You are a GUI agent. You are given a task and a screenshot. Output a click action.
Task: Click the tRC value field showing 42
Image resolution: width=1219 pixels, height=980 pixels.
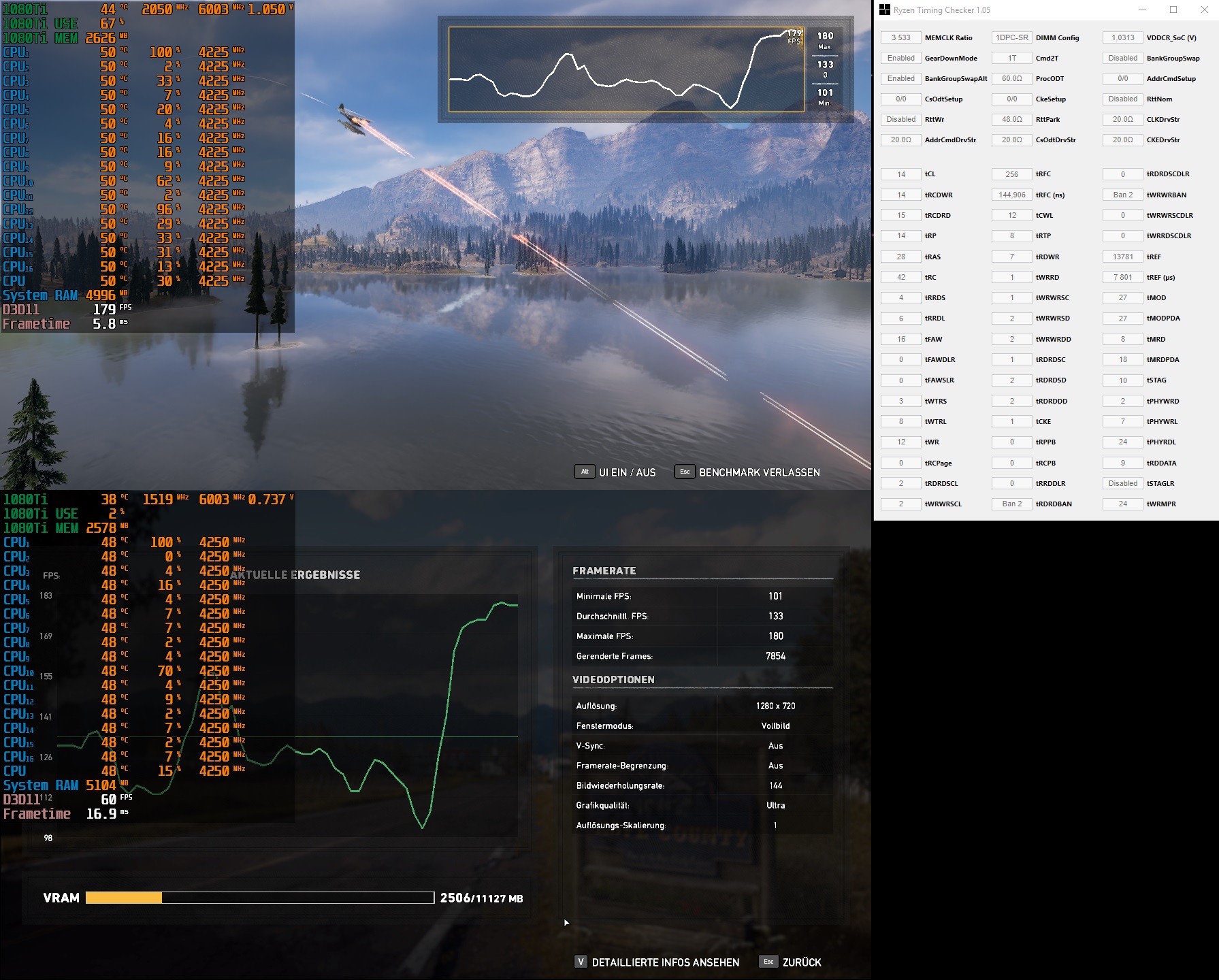tap(901, 277)
